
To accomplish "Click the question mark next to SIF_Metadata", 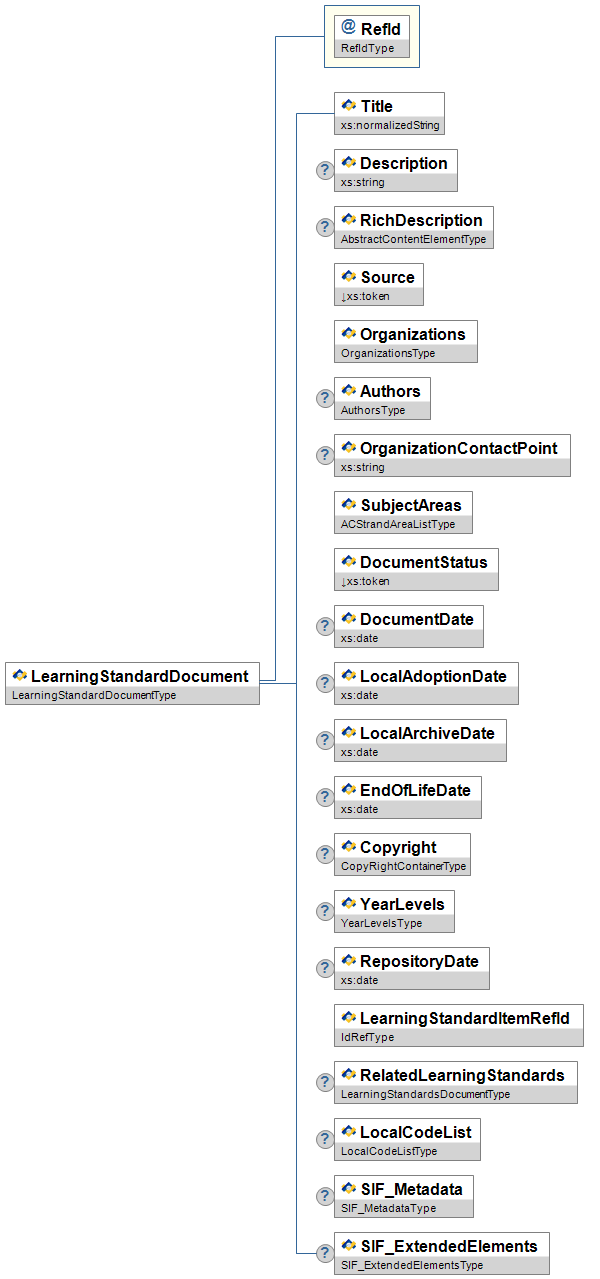I will click(x=324, y=1196).
